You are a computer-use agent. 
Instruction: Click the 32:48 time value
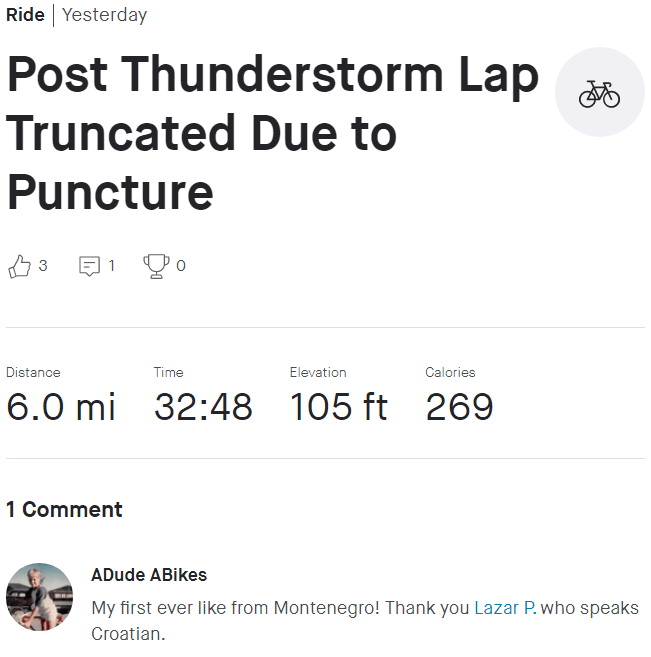tap(203, 407)
